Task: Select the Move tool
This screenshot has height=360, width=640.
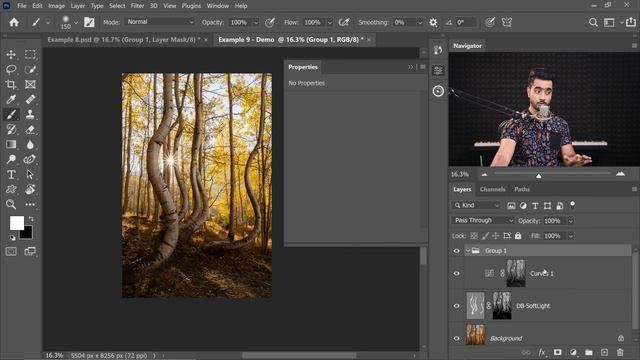Action: 11,54
